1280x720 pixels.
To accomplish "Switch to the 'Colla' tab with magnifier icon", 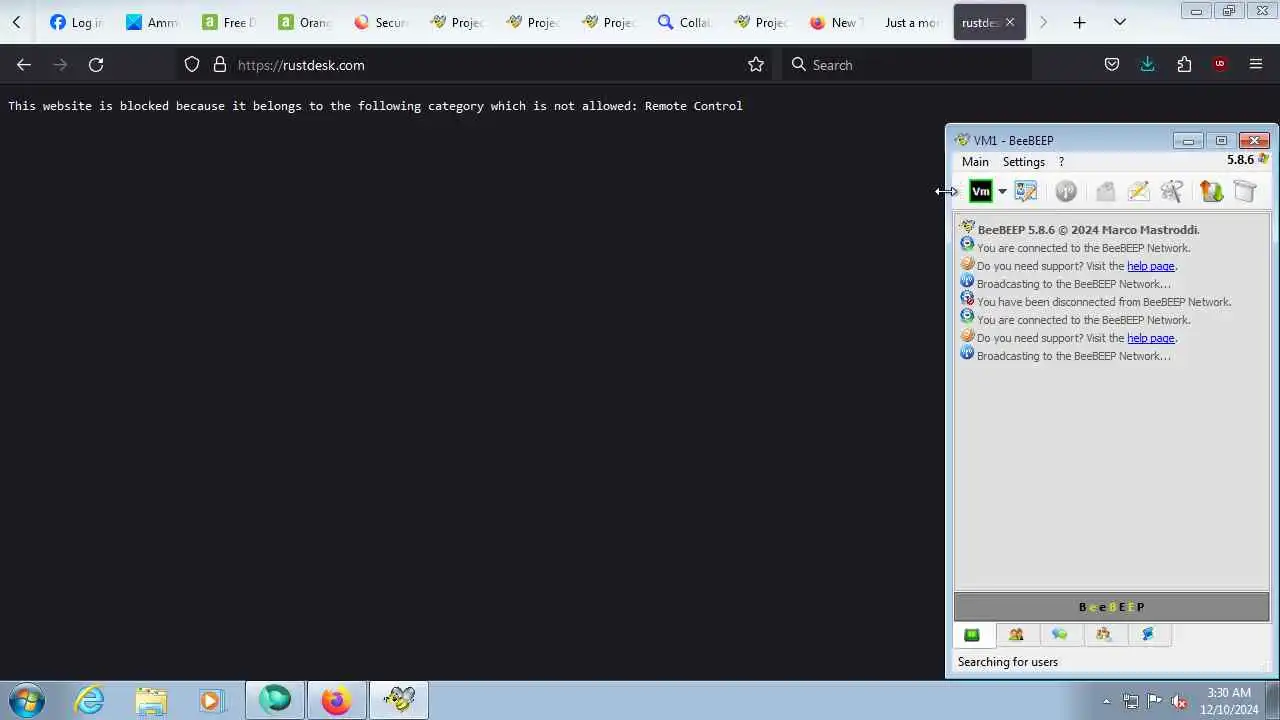I will click(684, 22).
